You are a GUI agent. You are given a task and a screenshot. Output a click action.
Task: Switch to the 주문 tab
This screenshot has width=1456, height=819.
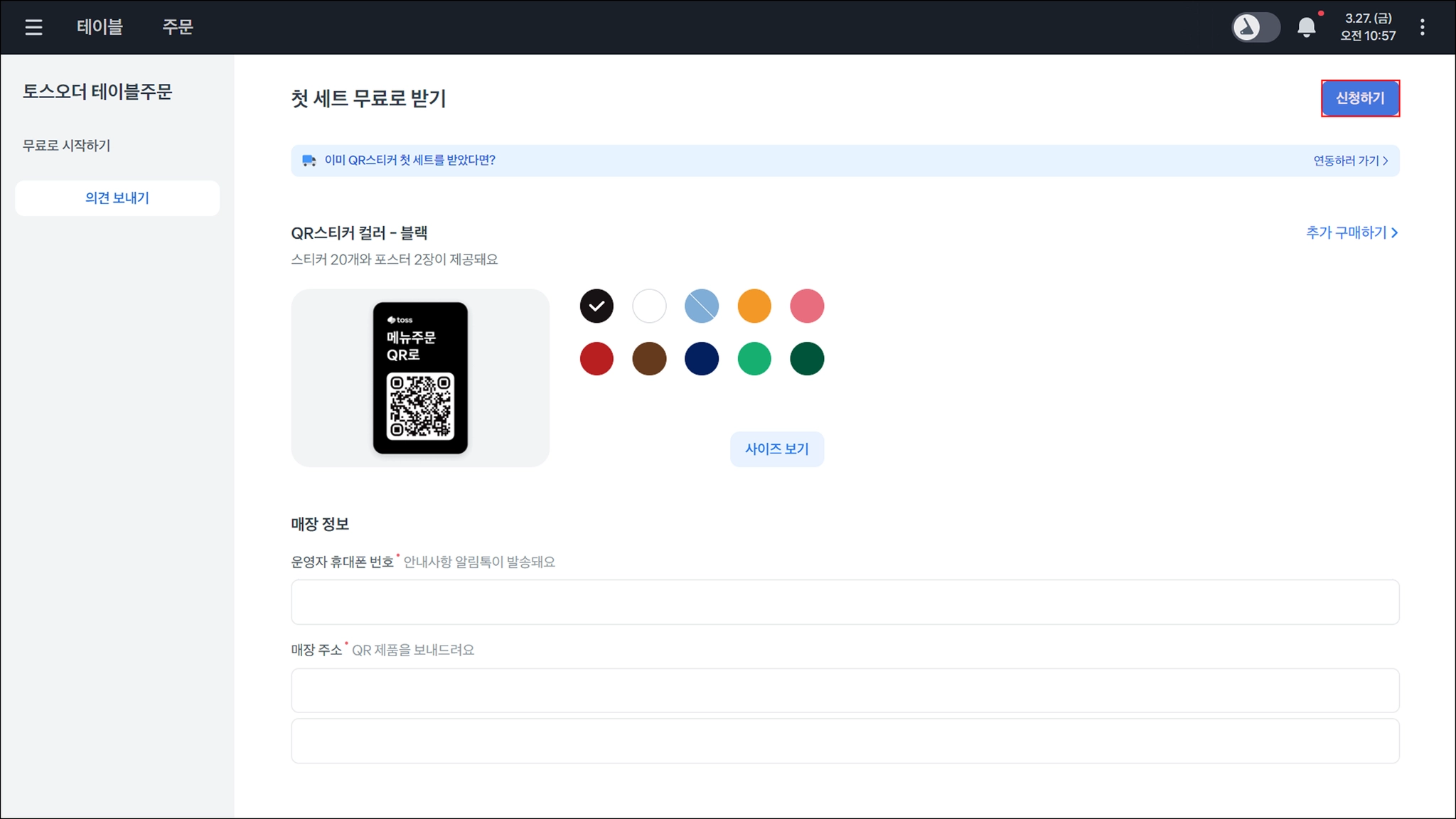178,27
